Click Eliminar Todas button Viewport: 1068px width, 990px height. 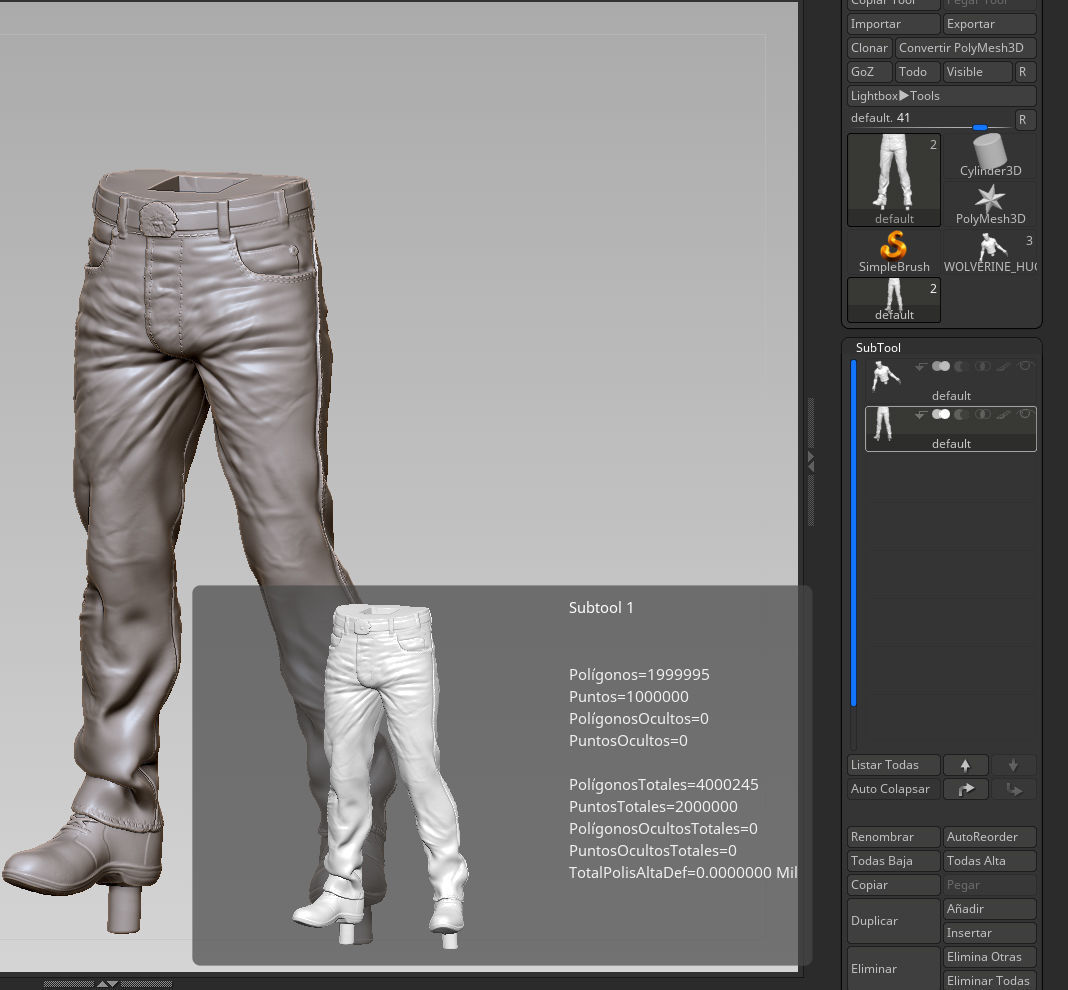click(x=990, y=980)
